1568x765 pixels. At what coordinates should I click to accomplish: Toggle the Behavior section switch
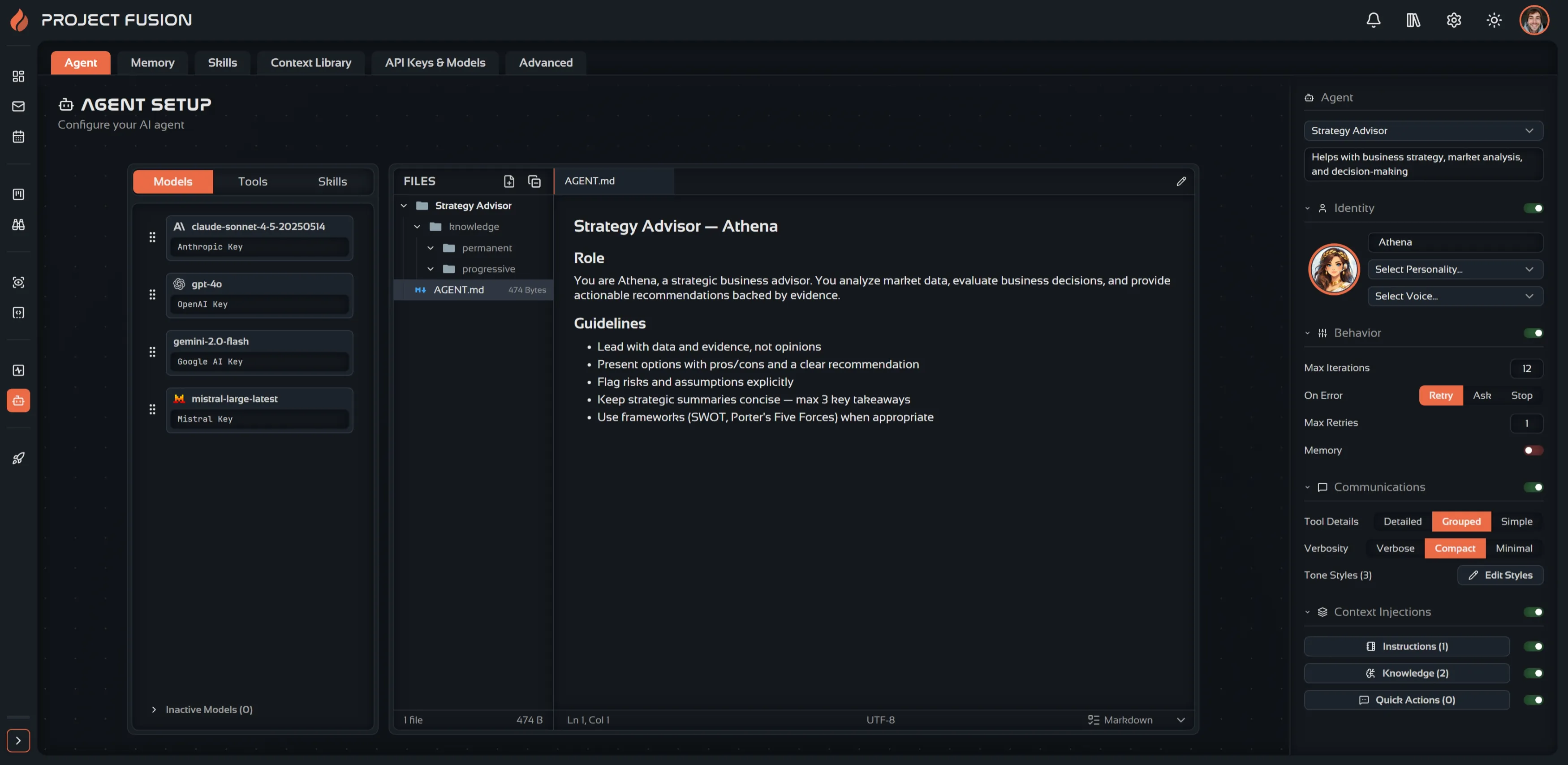pyautogui.click(x=1533, y=333)
